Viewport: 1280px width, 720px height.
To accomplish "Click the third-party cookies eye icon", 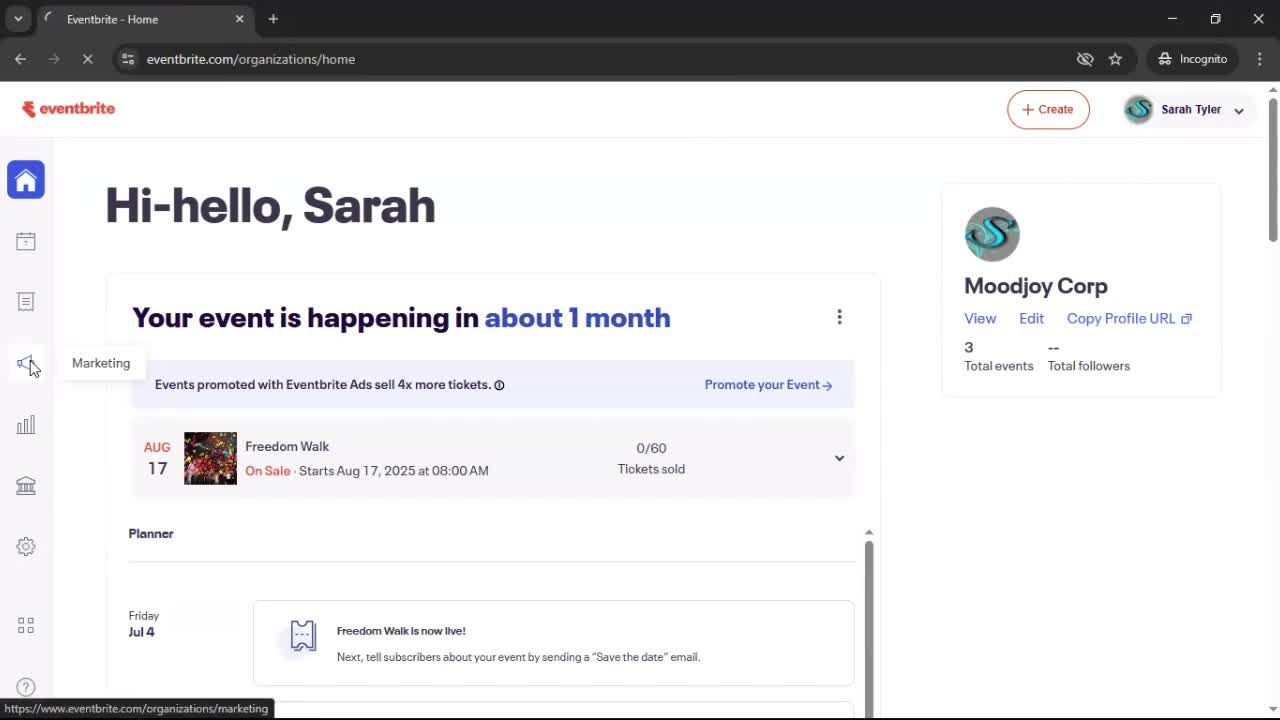I will [1085, 59].
